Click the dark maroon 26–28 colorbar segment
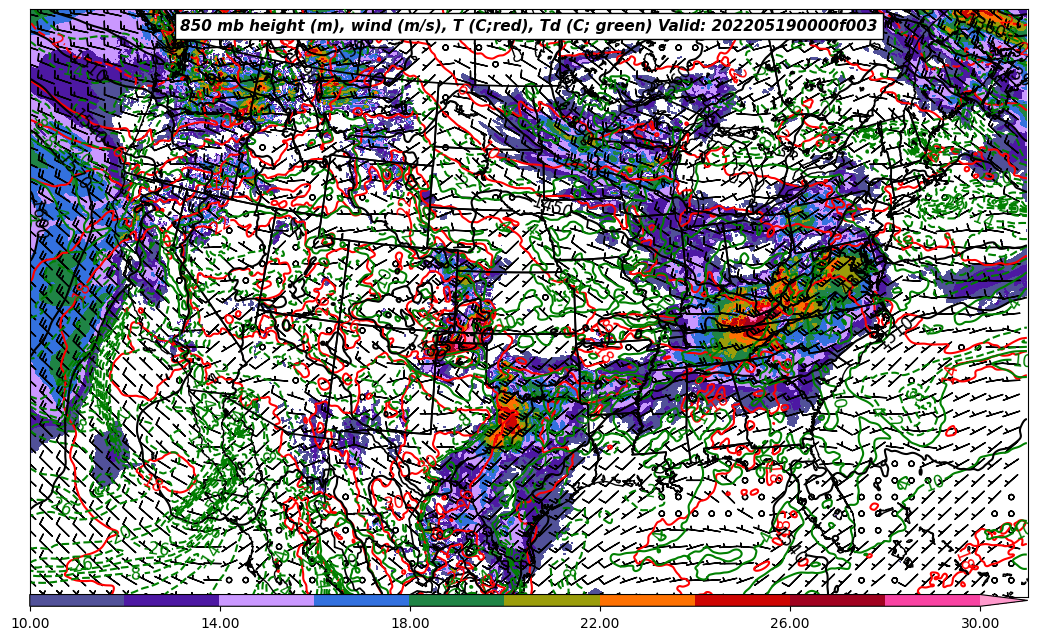Screen dimensions: 1037x640 [x=837, y=600]
